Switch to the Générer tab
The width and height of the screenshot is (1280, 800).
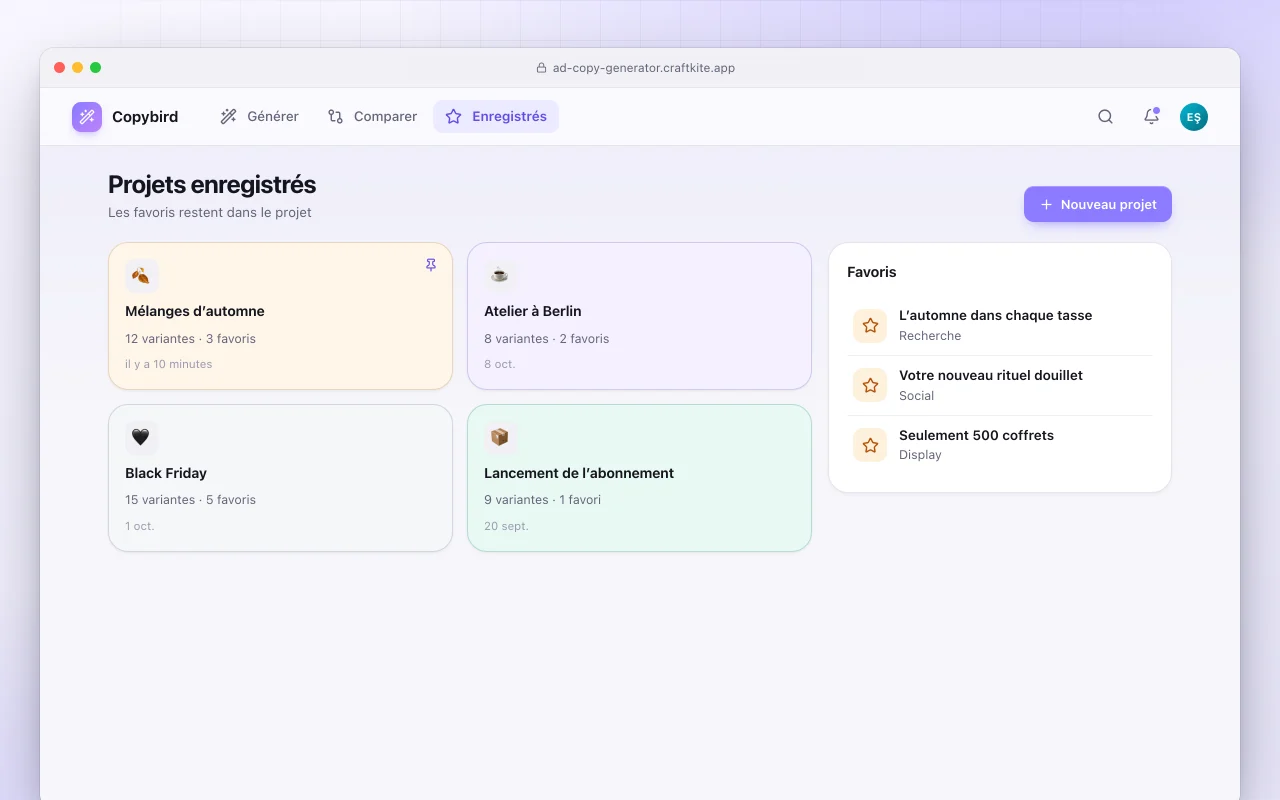pos(260,116)
